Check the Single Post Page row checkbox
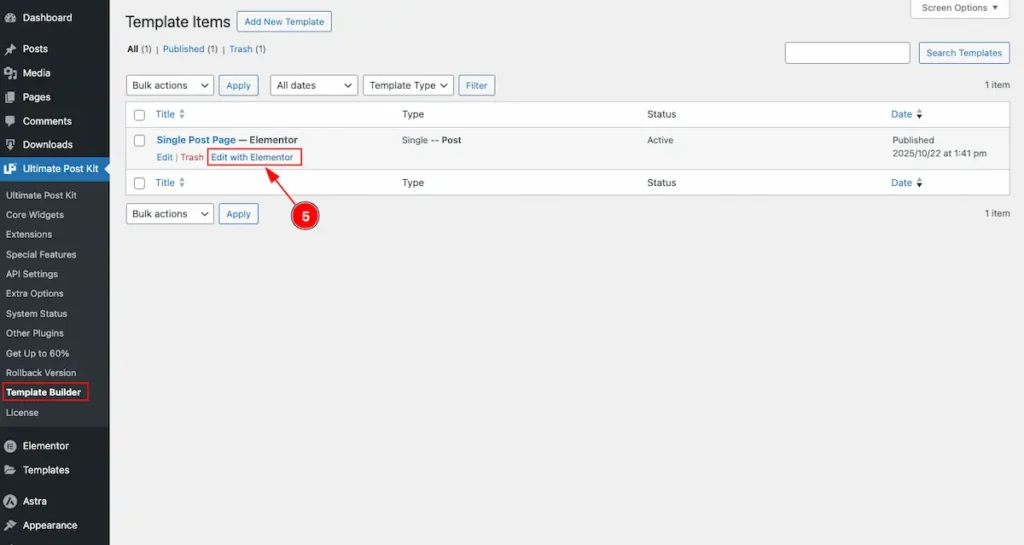The height and width of the screenshot is (545, 1024). click(x=140, y=141)
